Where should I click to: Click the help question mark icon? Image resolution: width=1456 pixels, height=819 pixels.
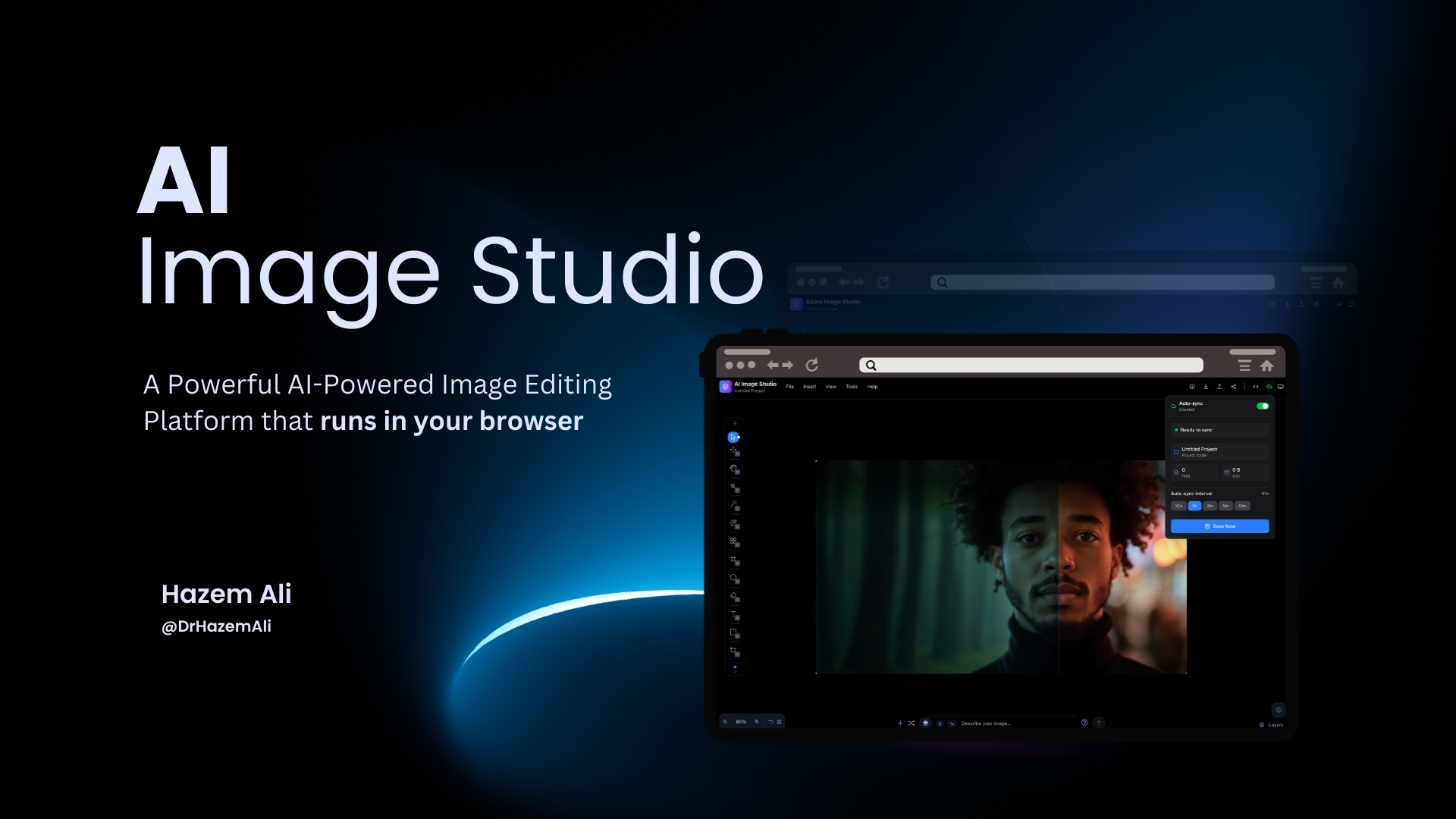1084,723
